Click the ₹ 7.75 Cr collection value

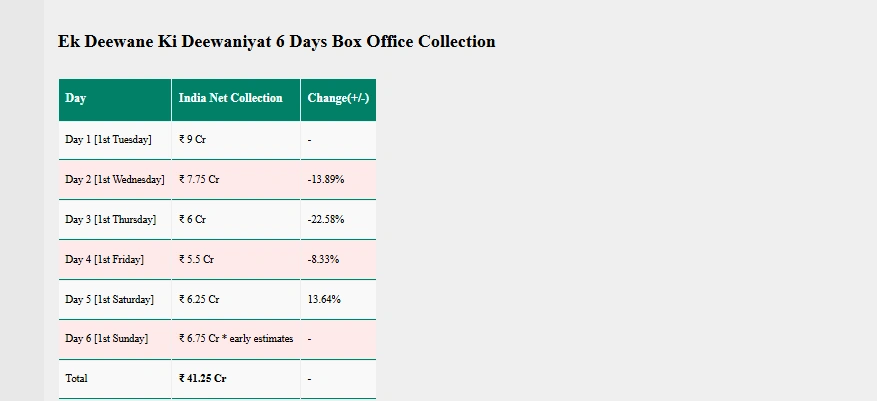[199, 180]
